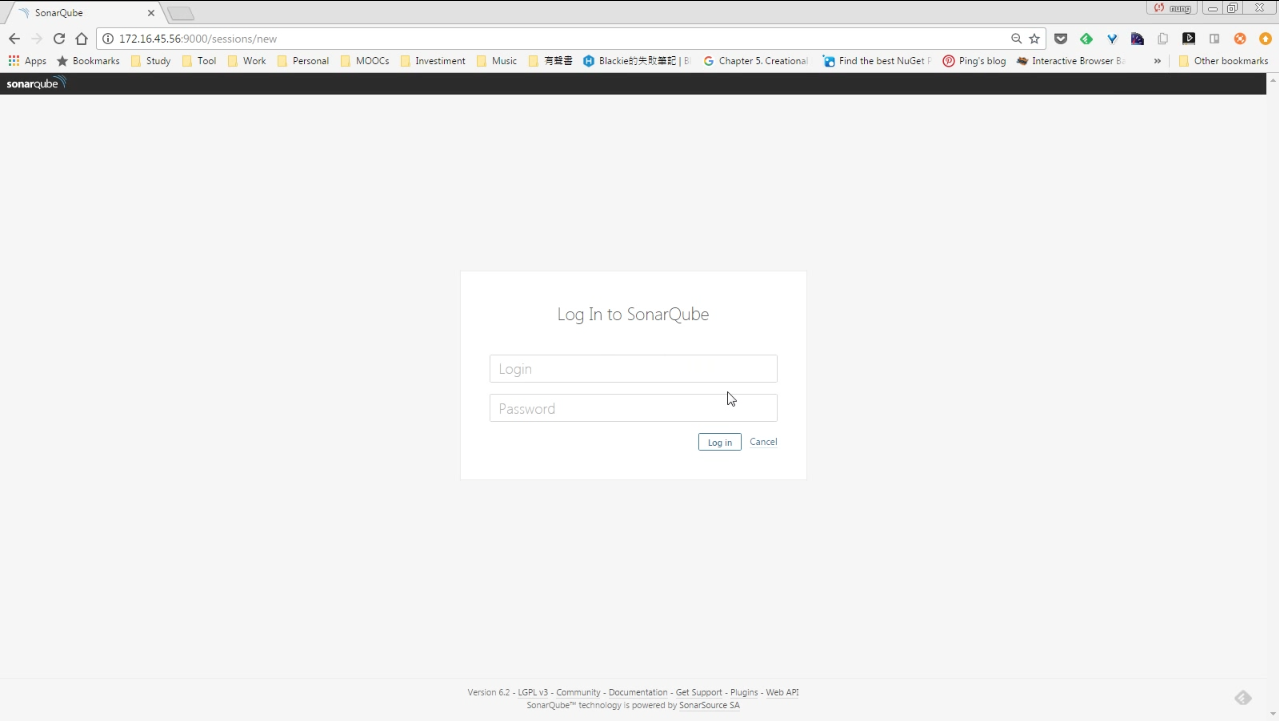Focus the Login input field

(633, 369)
